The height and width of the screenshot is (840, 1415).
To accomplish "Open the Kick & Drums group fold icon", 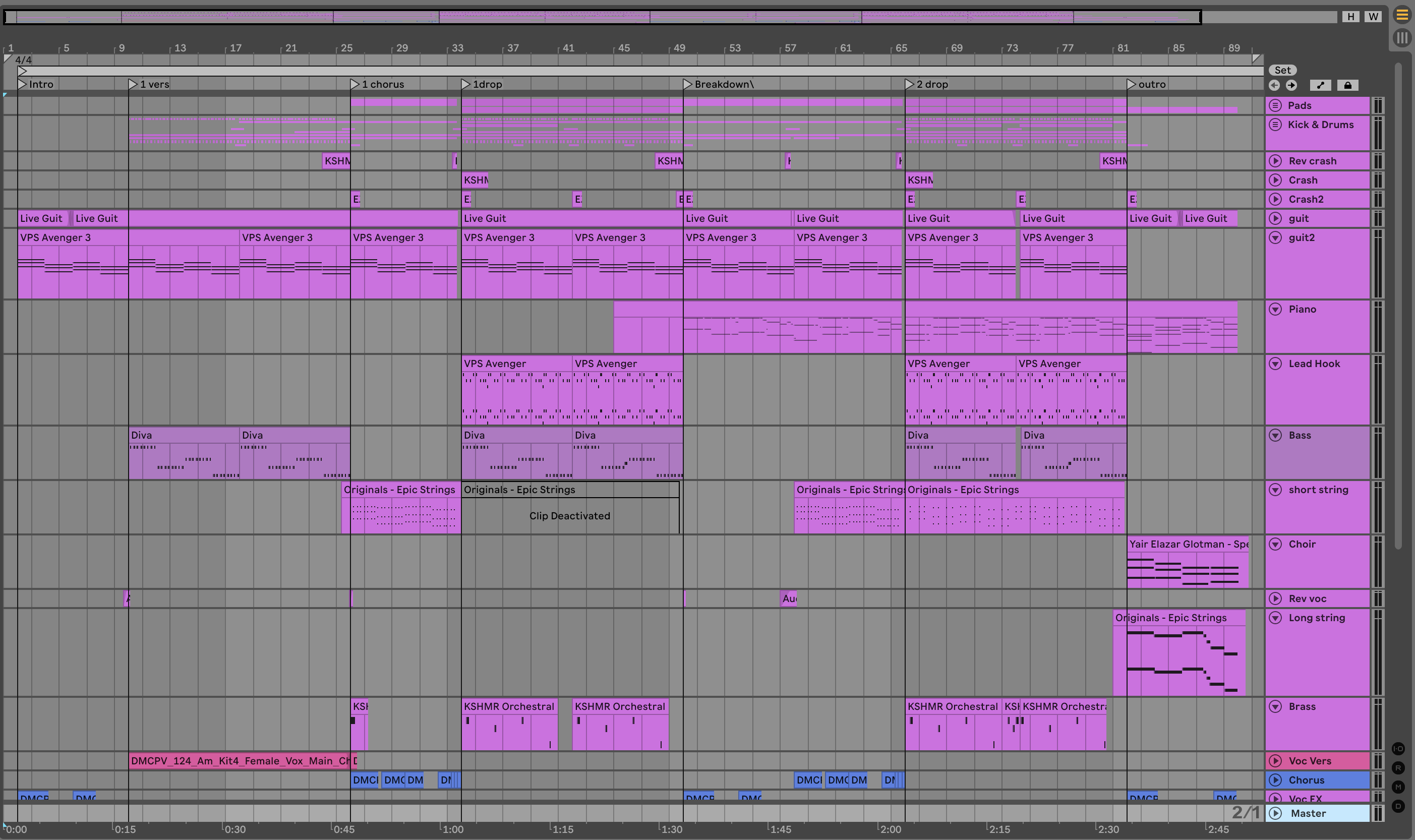I will click(x=1275, y=125).
